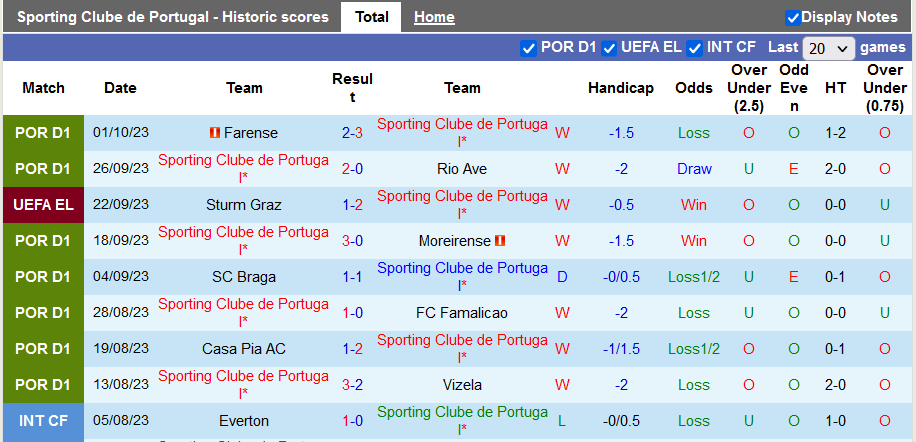Switch to the Total tab
This screenshot has width=916, height=442.
[372, 17]
